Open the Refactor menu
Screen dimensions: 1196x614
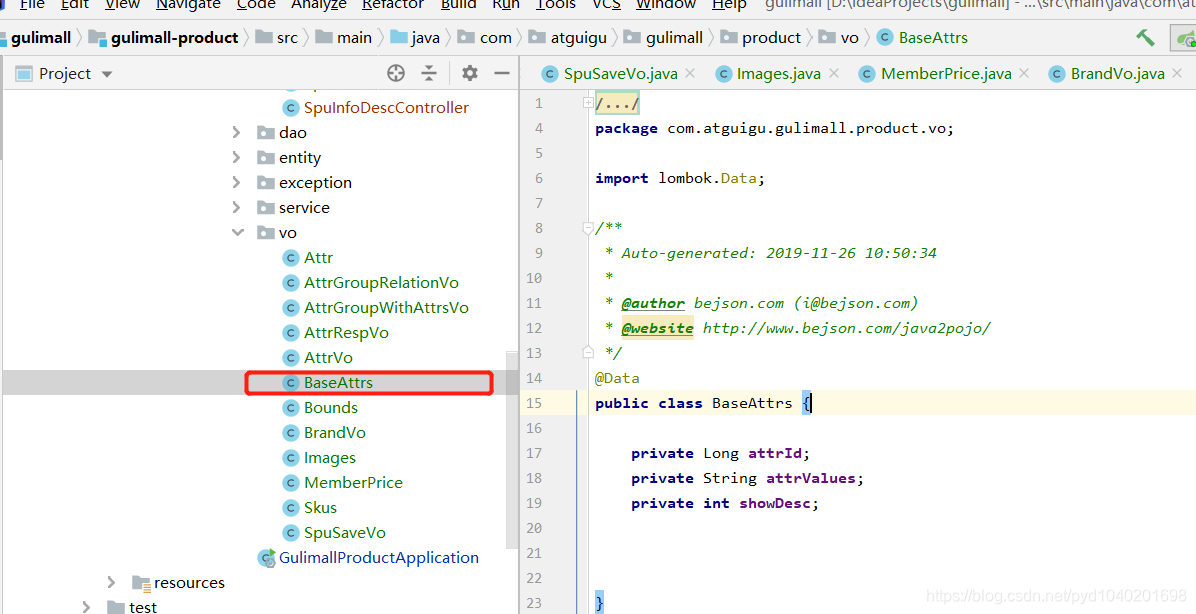click(394, 5)
